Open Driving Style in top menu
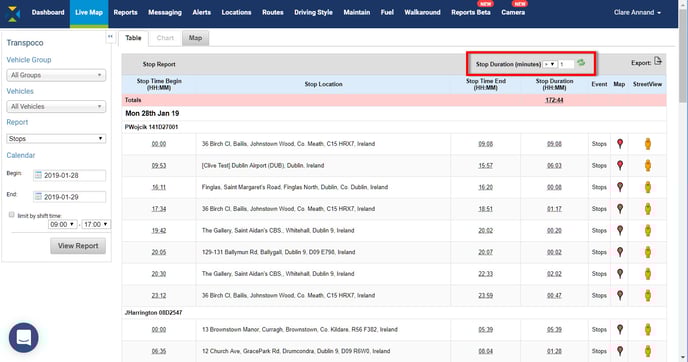 313,12
